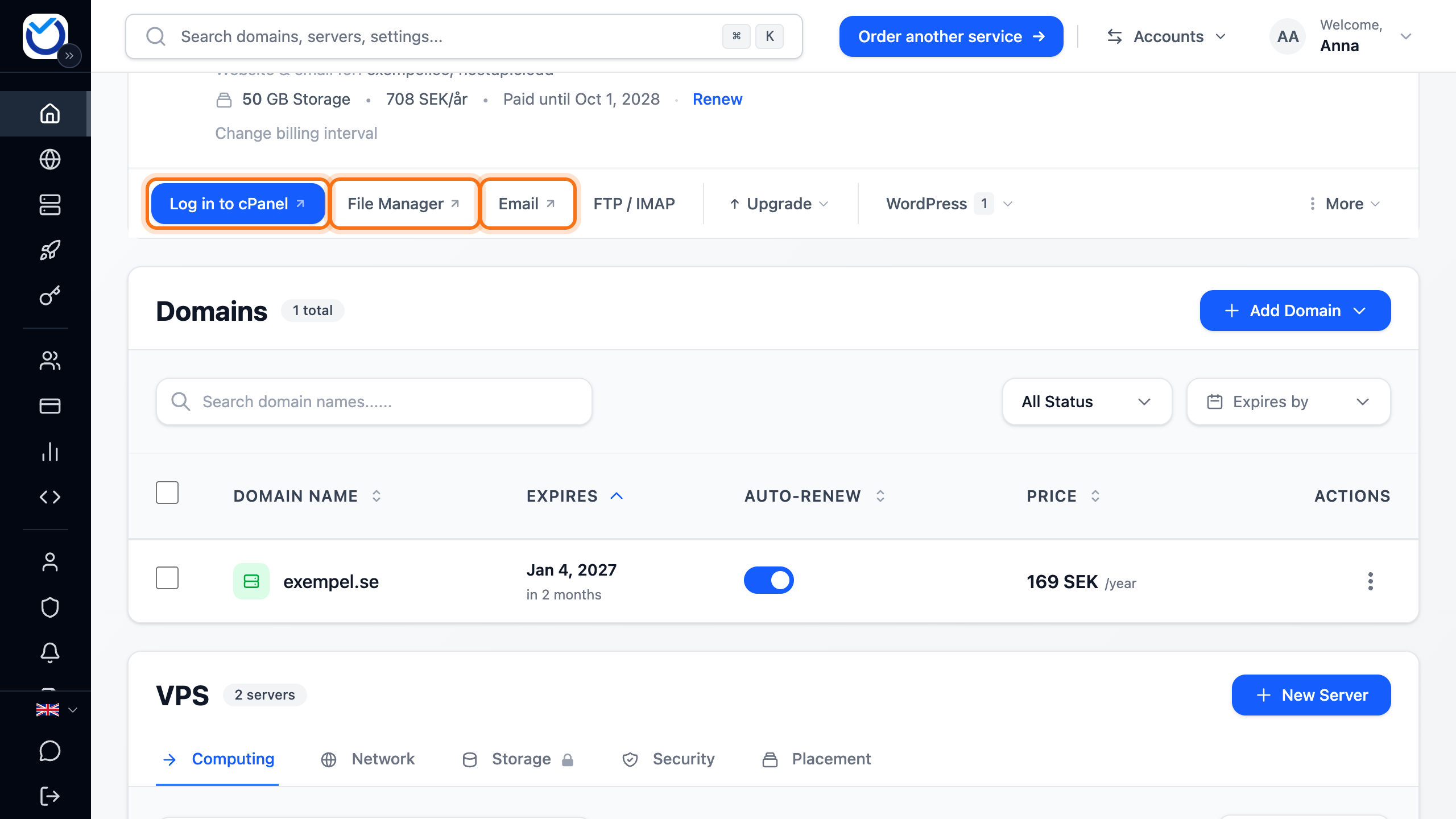1456x819 pixels.
Task: Open the bell notifications sidebar icon
Action: 50,653
